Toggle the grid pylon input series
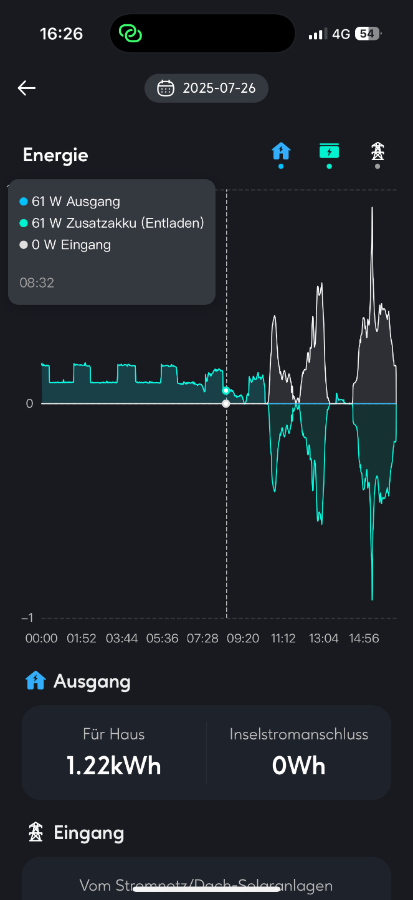The width and height of the screenshot is (413, 900). pyautogui.click(x=377, y=152)
